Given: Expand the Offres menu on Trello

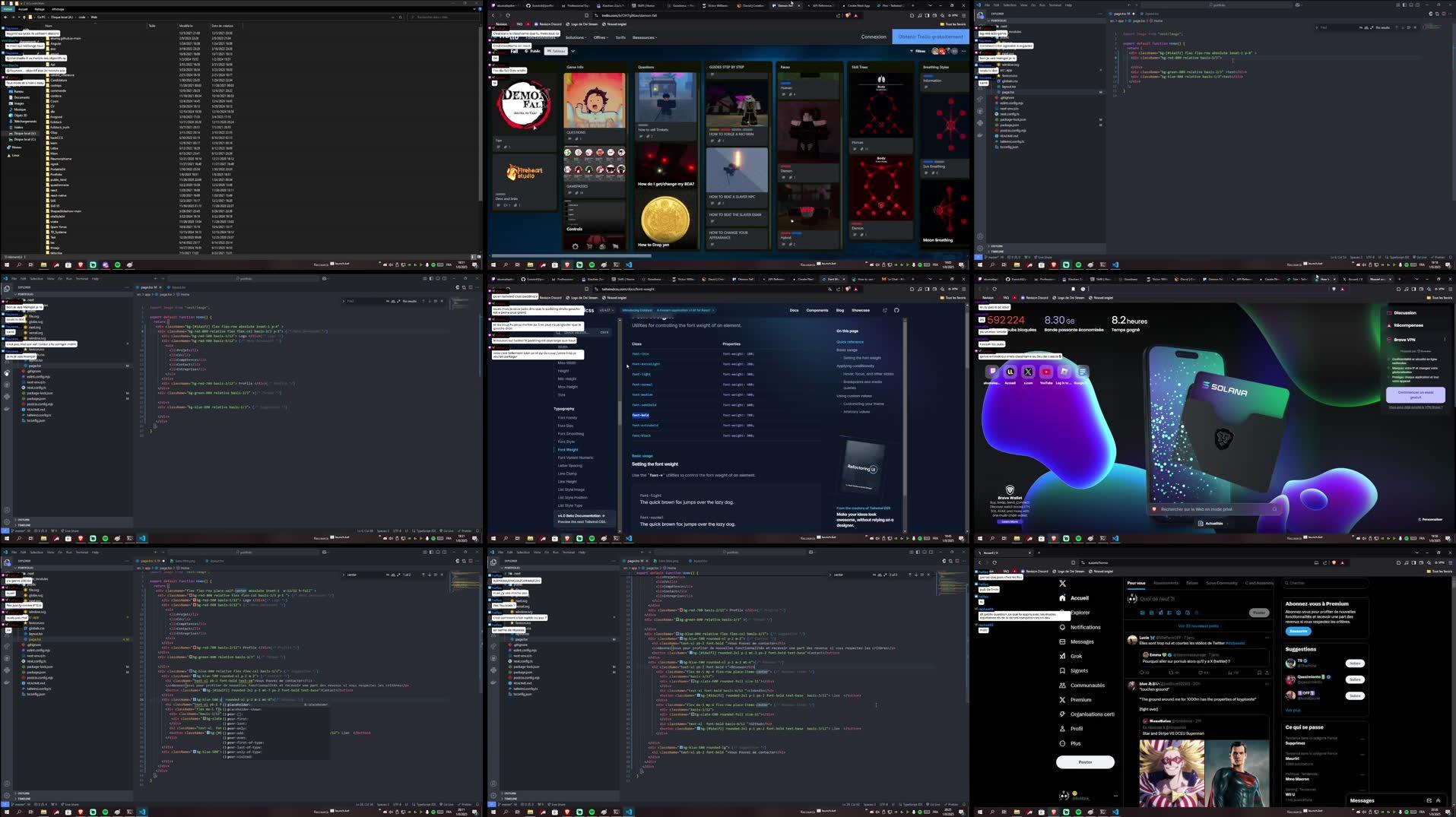Looking at the screenshot, I should click(x=601, y=37).
